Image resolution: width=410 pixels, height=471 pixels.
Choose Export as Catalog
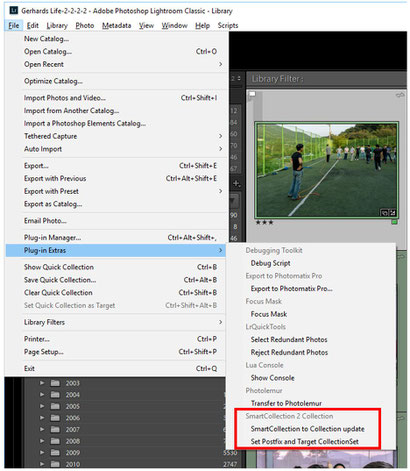pos(117,204)
